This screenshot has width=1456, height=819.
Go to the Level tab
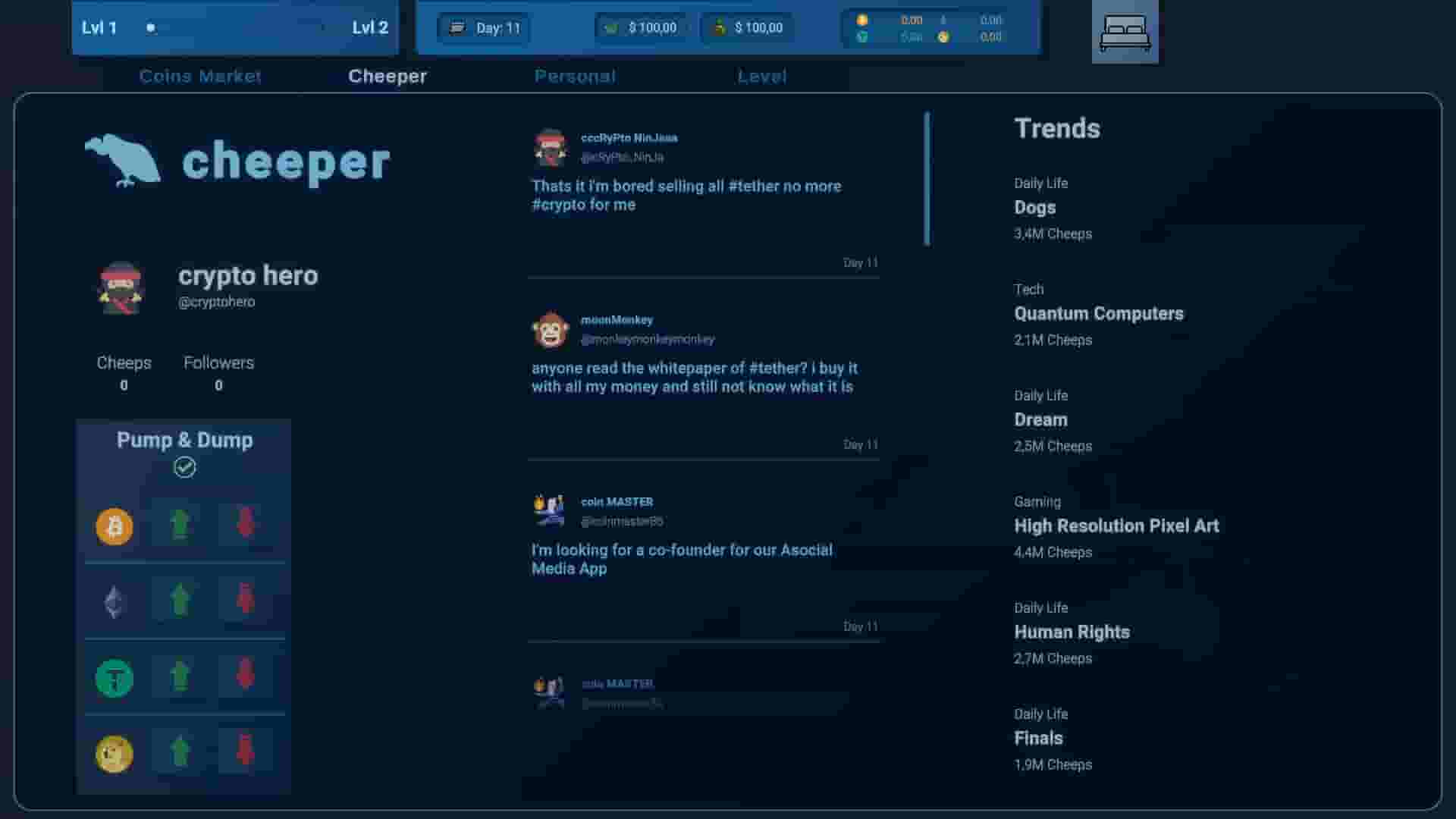[761, 76]
